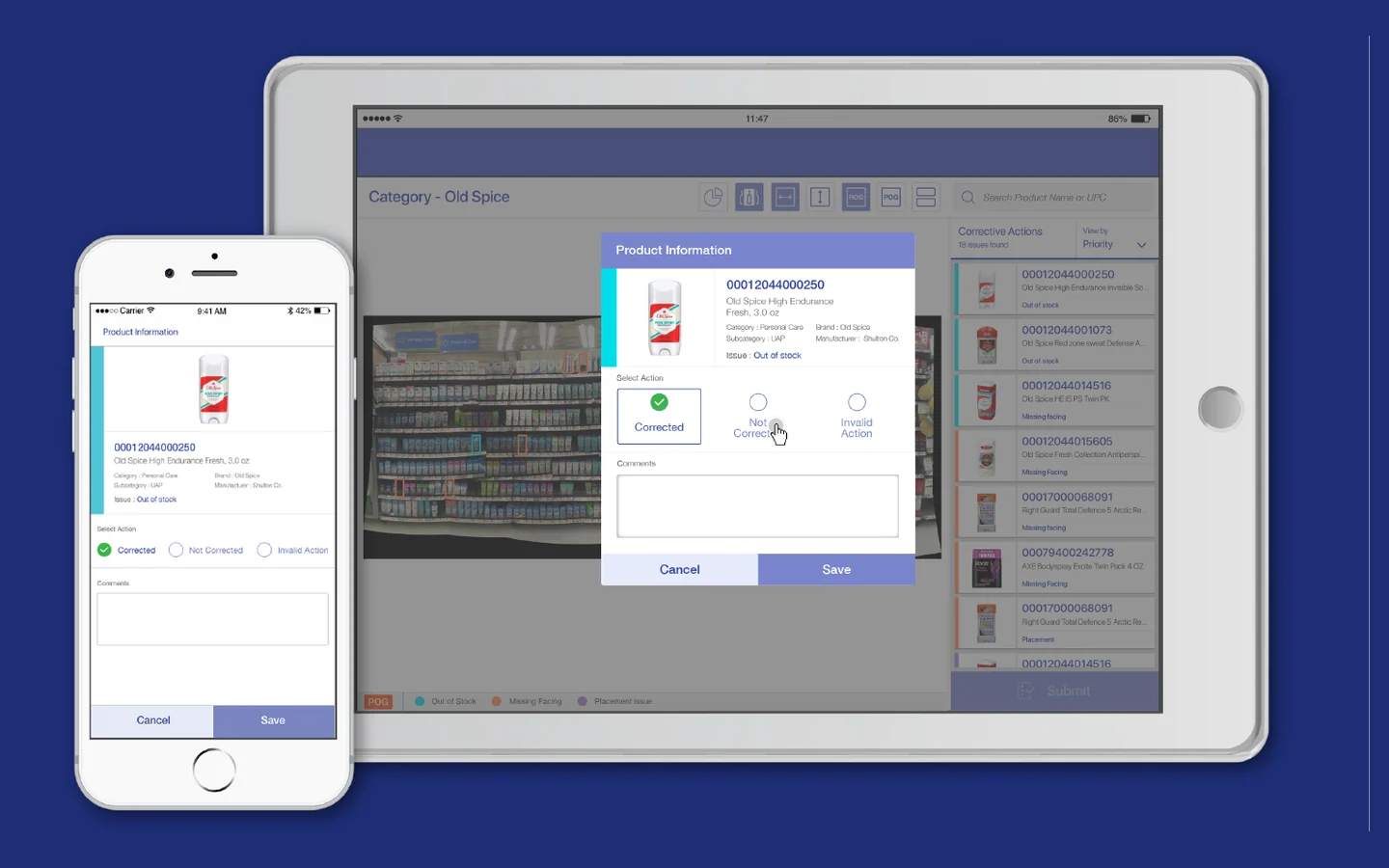This screenshot has height=868, width=1389.
Task: Switch to stacked rows layout icon
Action: (x=926, y=198)
